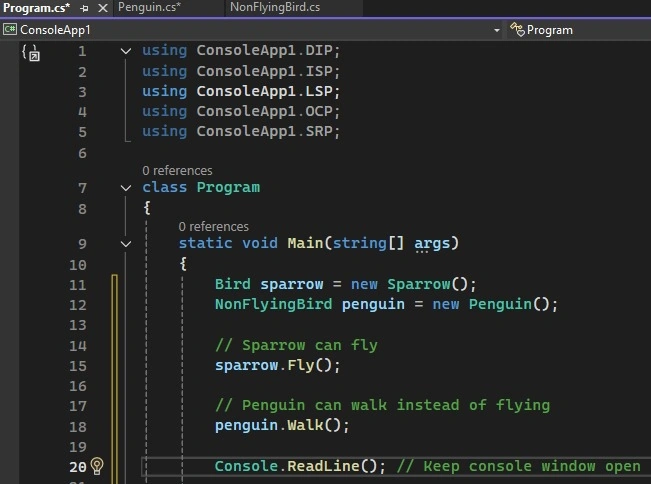Click the args parameter in Main

[432, 244]
